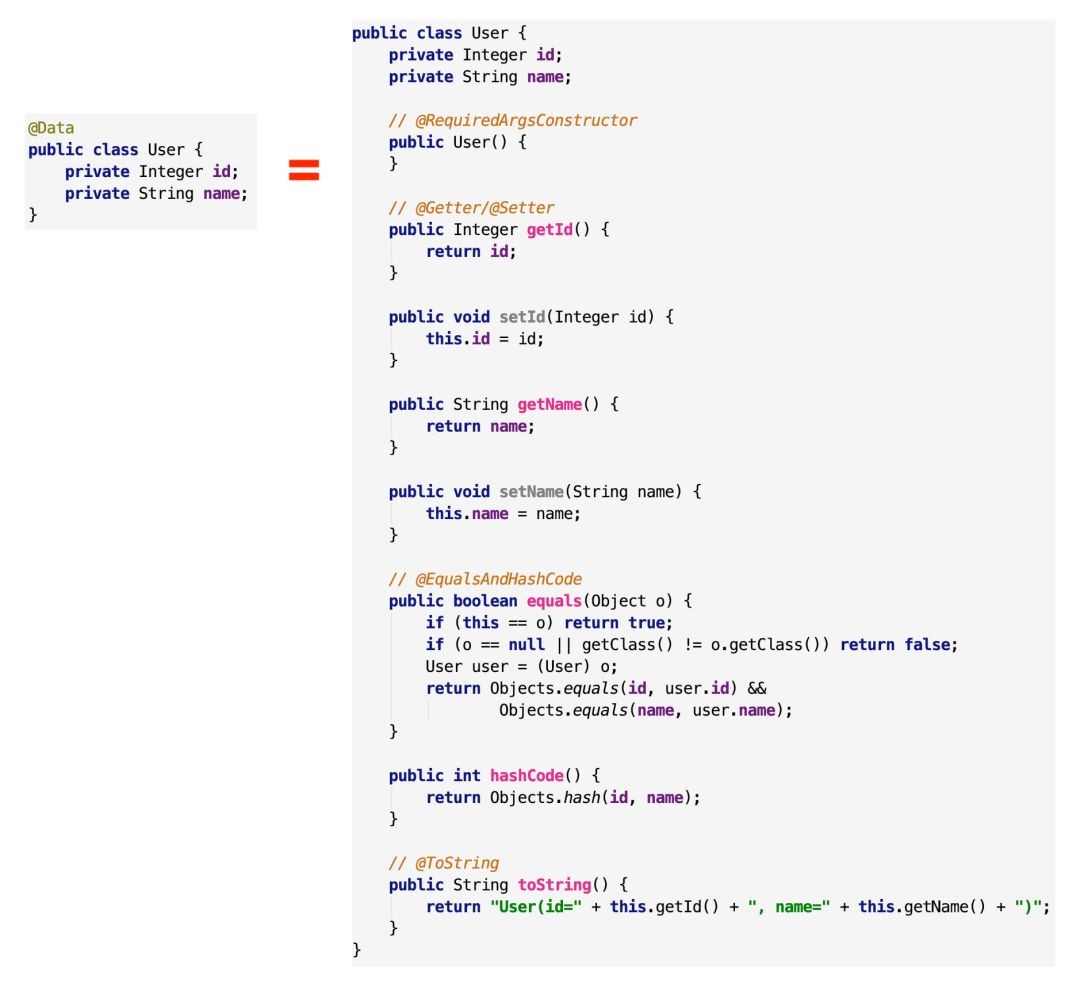Click the "User(id=" string literal
The width and height of the screenshot is (1080, 991).
(536, 907)
